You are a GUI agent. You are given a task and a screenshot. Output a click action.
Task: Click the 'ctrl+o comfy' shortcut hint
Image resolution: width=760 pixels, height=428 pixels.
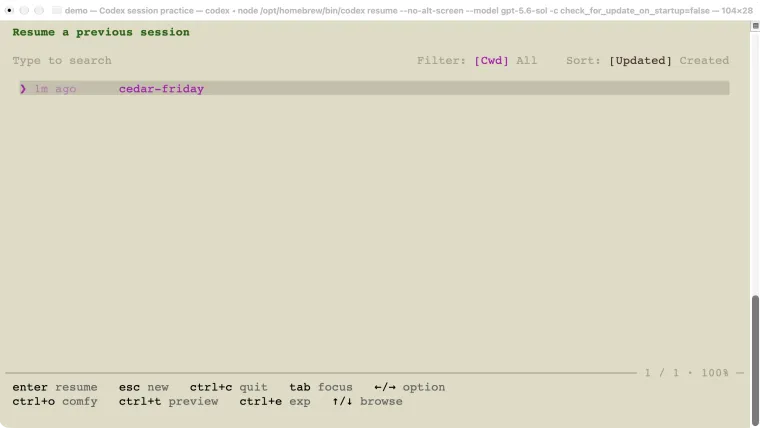[55, 401]
